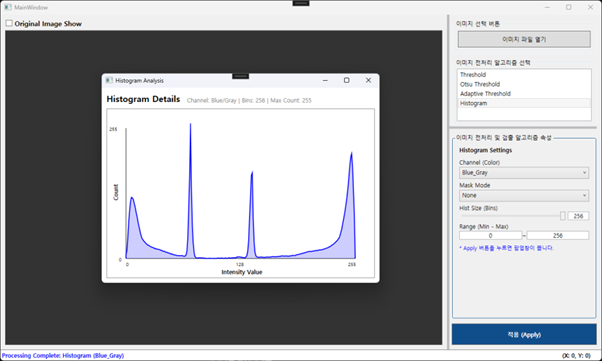Open the Channel (Color) Blue_Gray dropdown
Viewport: 602px width, 361px height.
[524, 173]
